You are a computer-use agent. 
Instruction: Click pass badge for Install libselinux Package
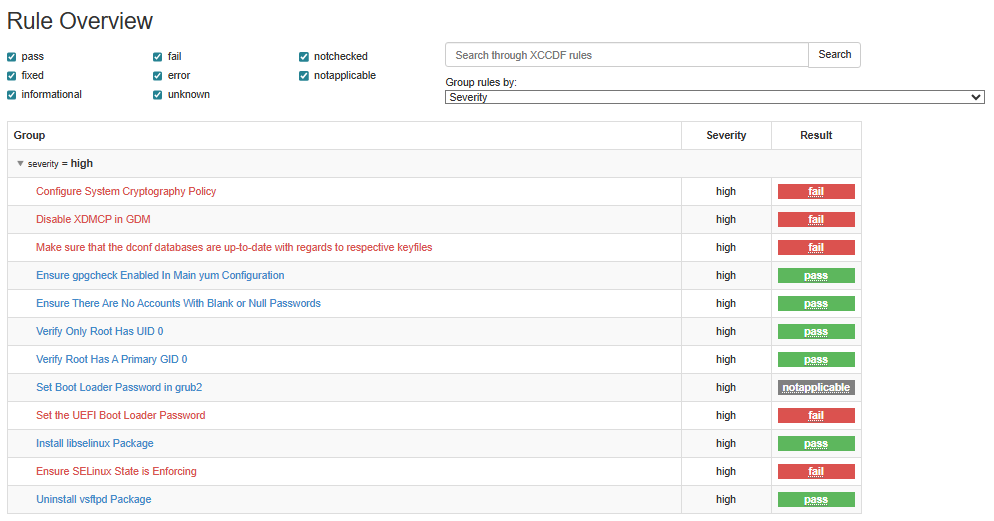(816, 444)
